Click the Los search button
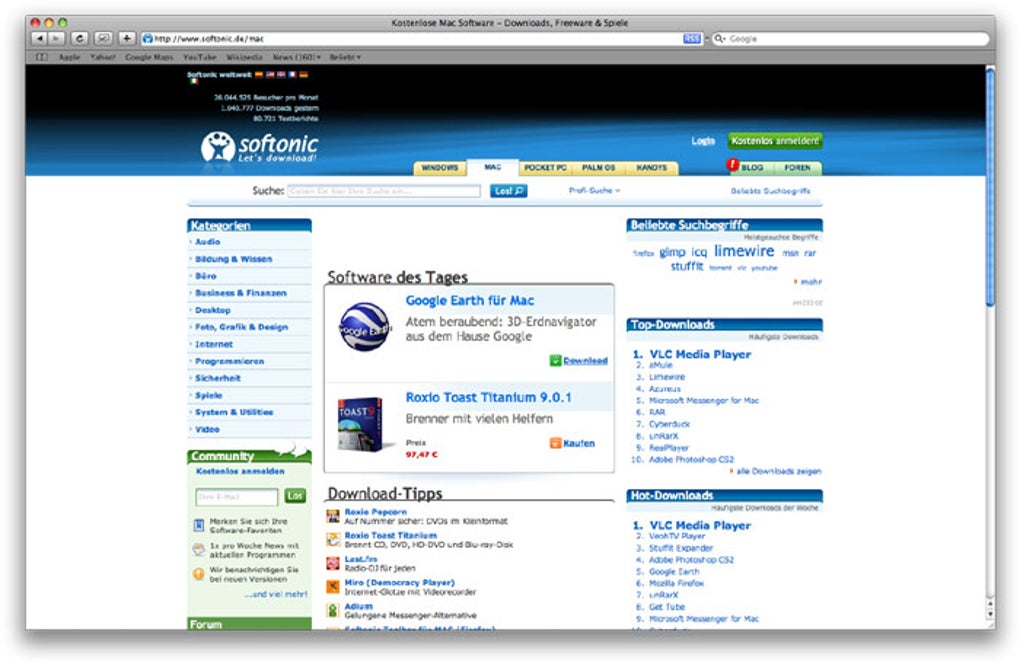This screenshot has height=664, width=1020. 508,191
